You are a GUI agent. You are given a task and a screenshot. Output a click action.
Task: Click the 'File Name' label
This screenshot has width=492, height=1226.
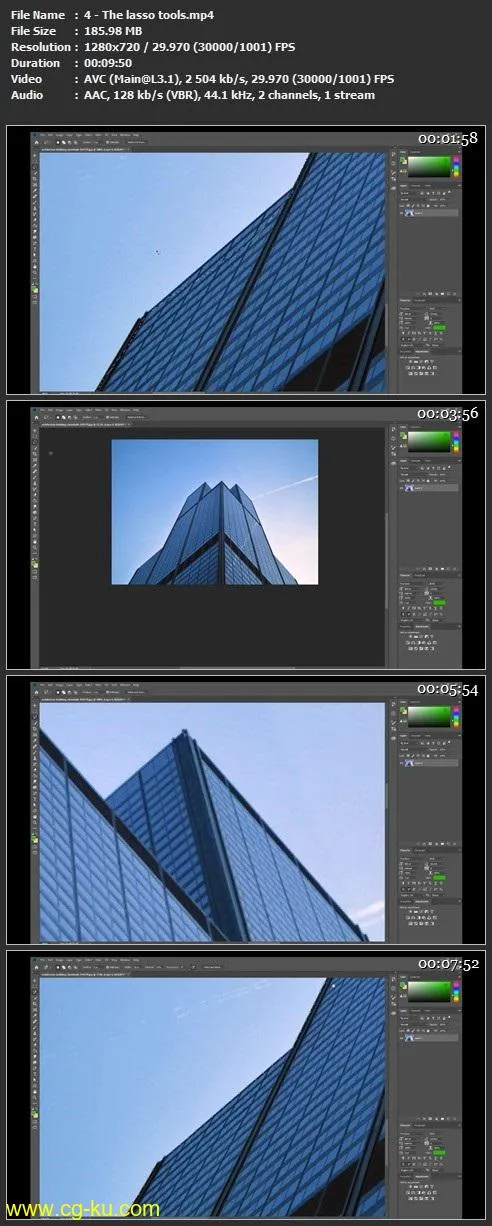(37, 15)
